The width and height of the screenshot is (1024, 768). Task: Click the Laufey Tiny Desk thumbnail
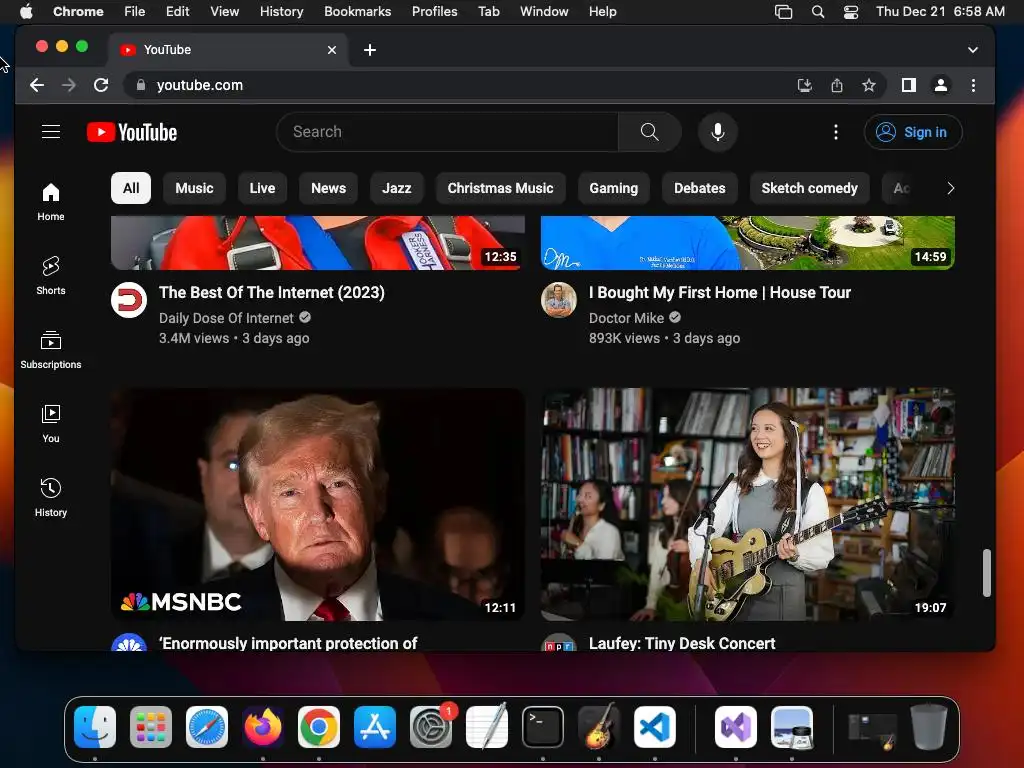pyautogui.click(x=748, y=504)
